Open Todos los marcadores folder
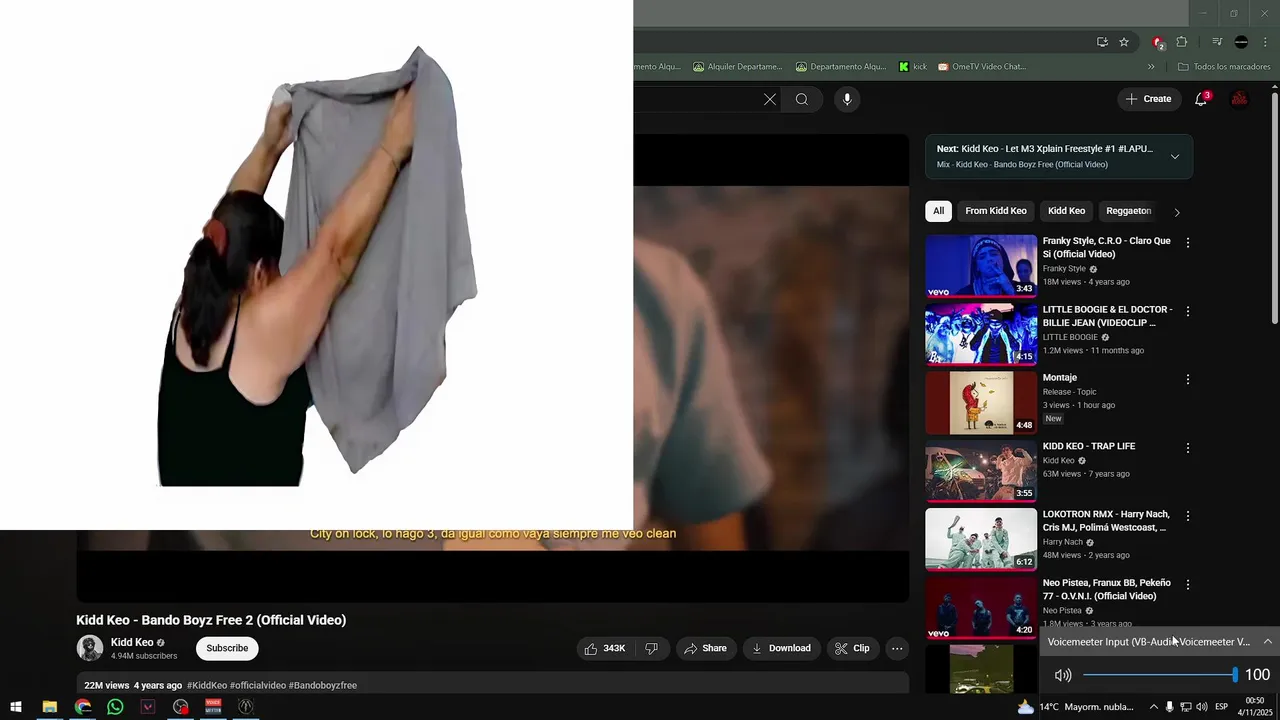Image resolution: width=1280 pixels, height=720 pixels. pyautogui.click(x=1224, y=67)
